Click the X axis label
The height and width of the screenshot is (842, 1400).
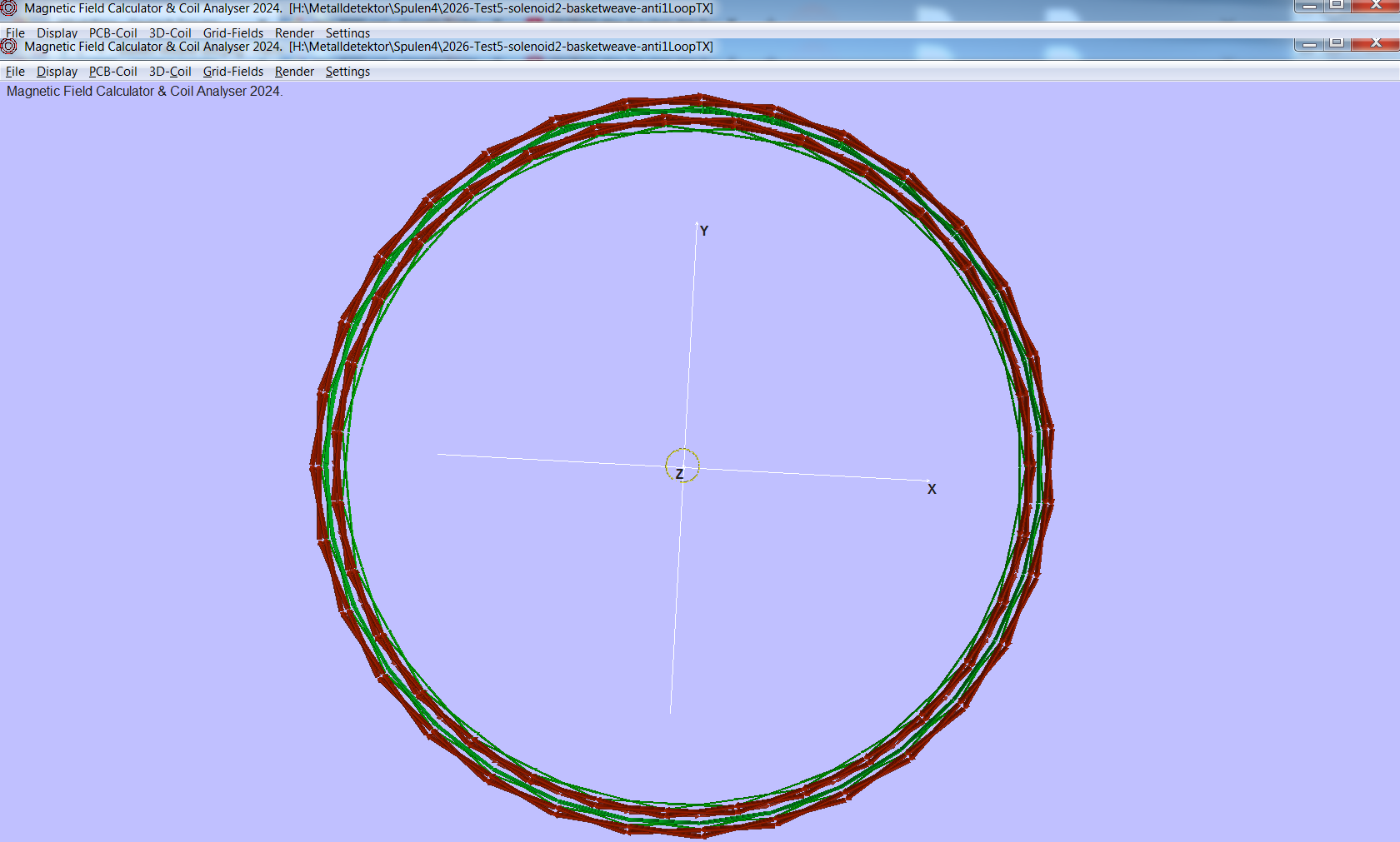pos(932,490)
